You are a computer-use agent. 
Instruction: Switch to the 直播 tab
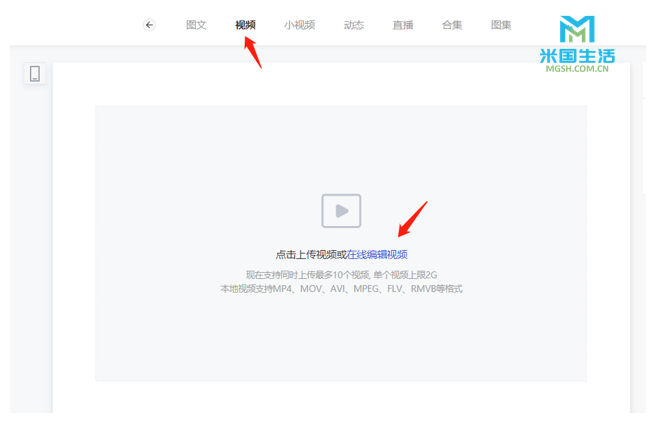click(x=403, y=25)
